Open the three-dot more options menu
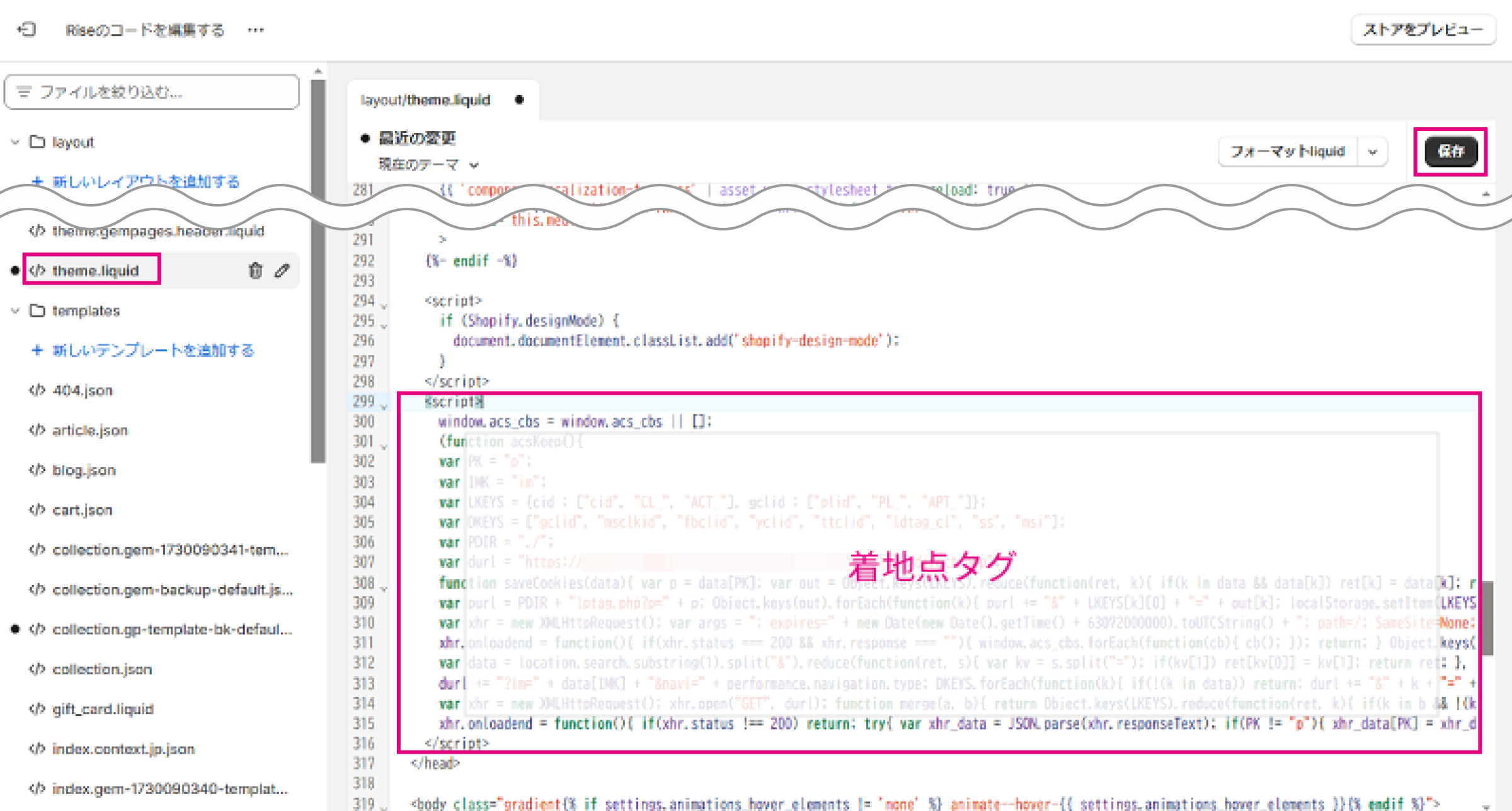 pyautogui.click(x=256, y=30)
